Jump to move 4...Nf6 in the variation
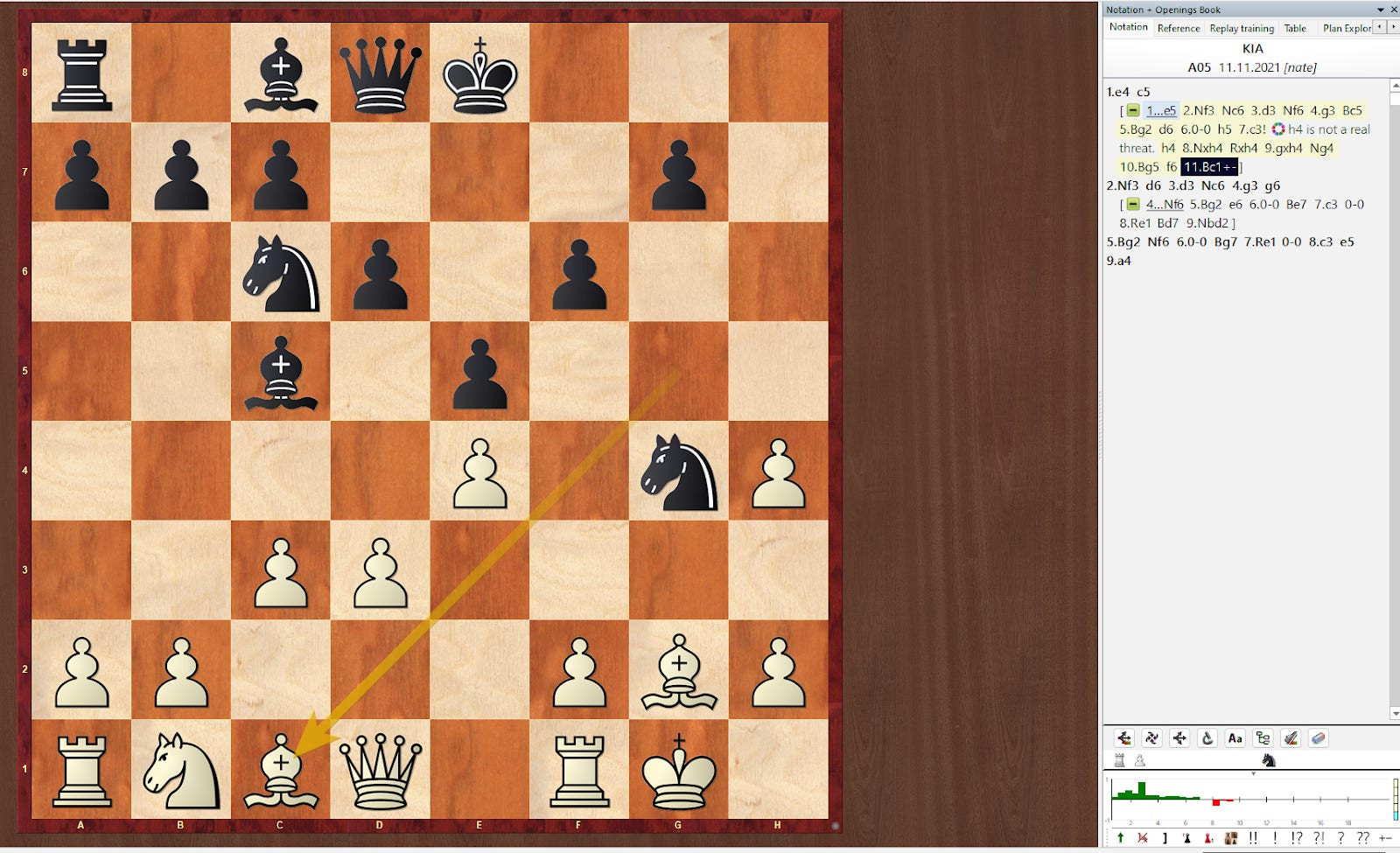1400x853 pixels. [x=1165, y=204]
